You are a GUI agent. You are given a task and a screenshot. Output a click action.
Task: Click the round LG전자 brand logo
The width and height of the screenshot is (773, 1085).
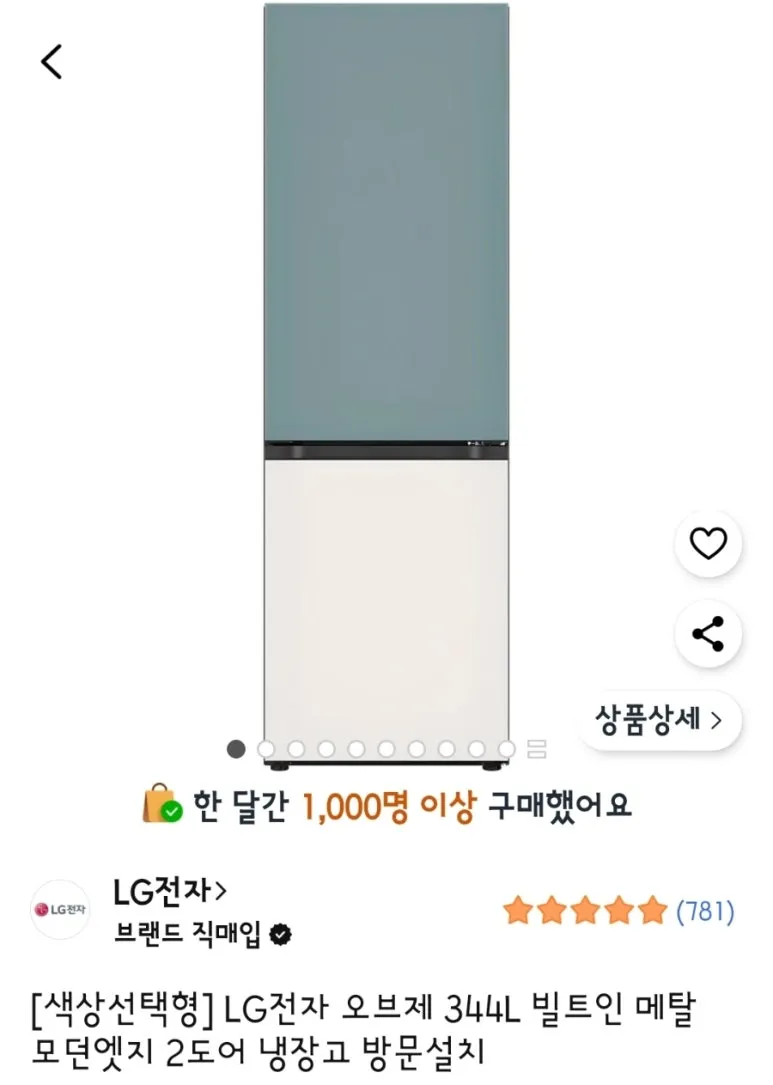(x=60, y=909)
